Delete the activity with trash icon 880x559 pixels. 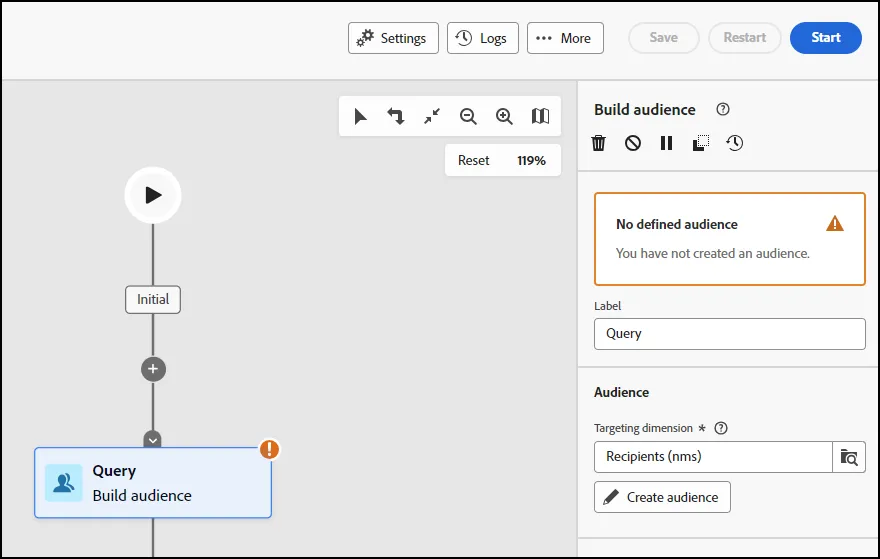click(x=599, y=143)
